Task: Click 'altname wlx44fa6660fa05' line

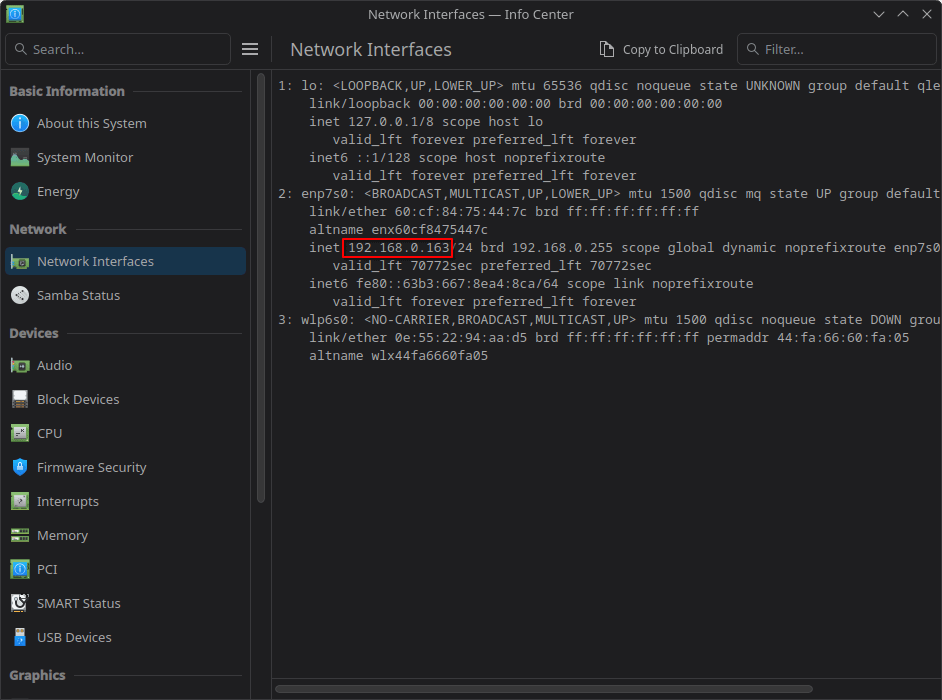Action: coord(398,356)
